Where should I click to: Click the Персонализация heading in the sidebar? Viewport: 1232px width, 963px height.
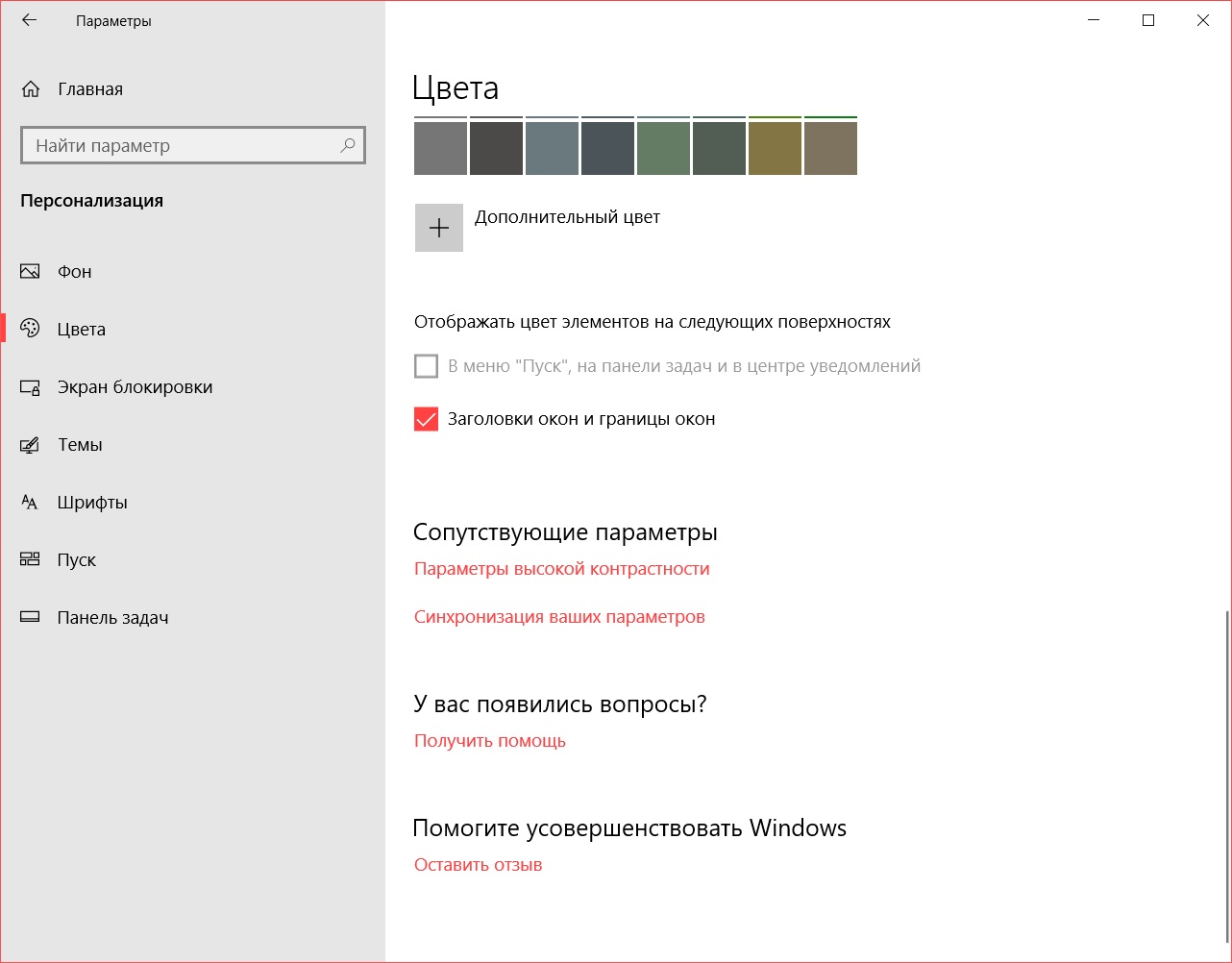92,201
